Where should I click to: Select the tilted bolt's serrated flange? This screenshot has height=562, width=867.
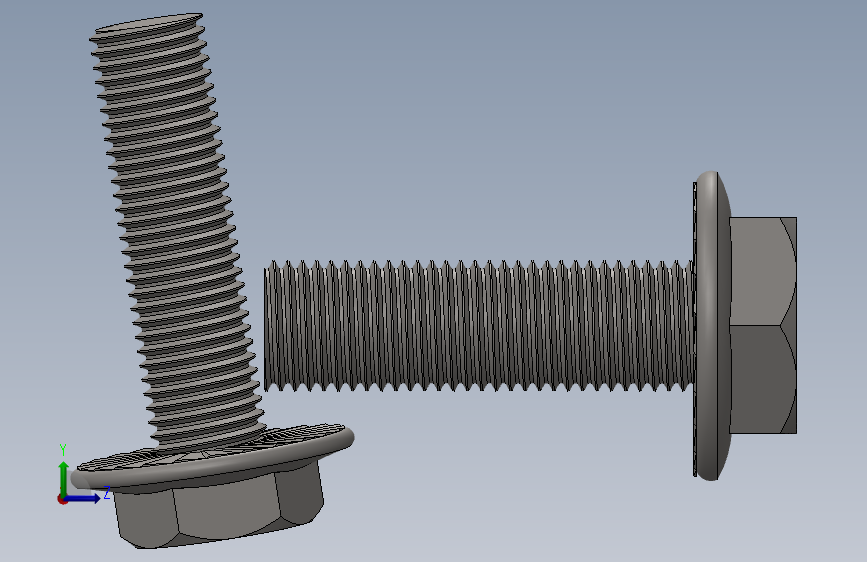point(213,458)
